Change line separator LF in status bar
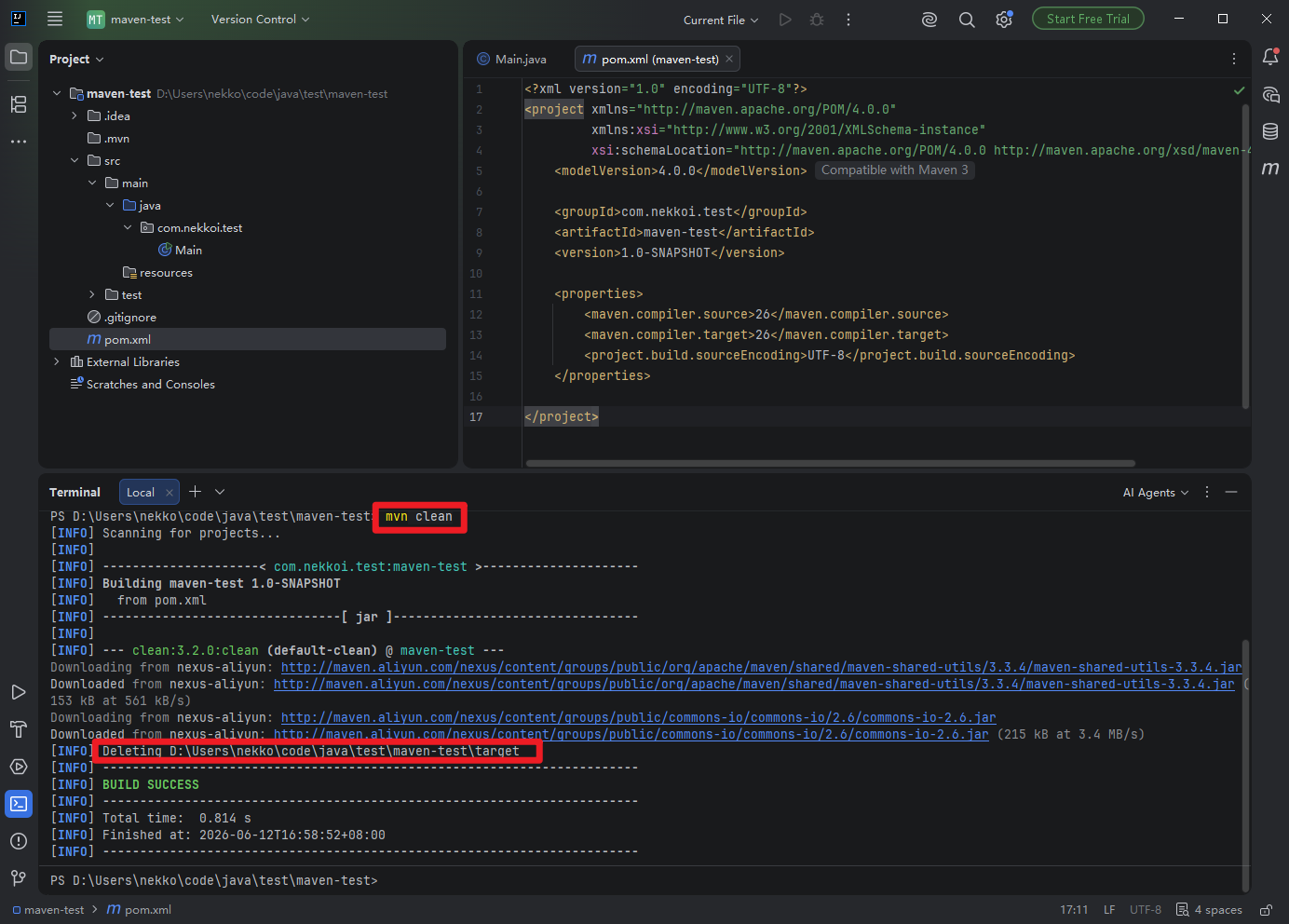 (1109, 910)
